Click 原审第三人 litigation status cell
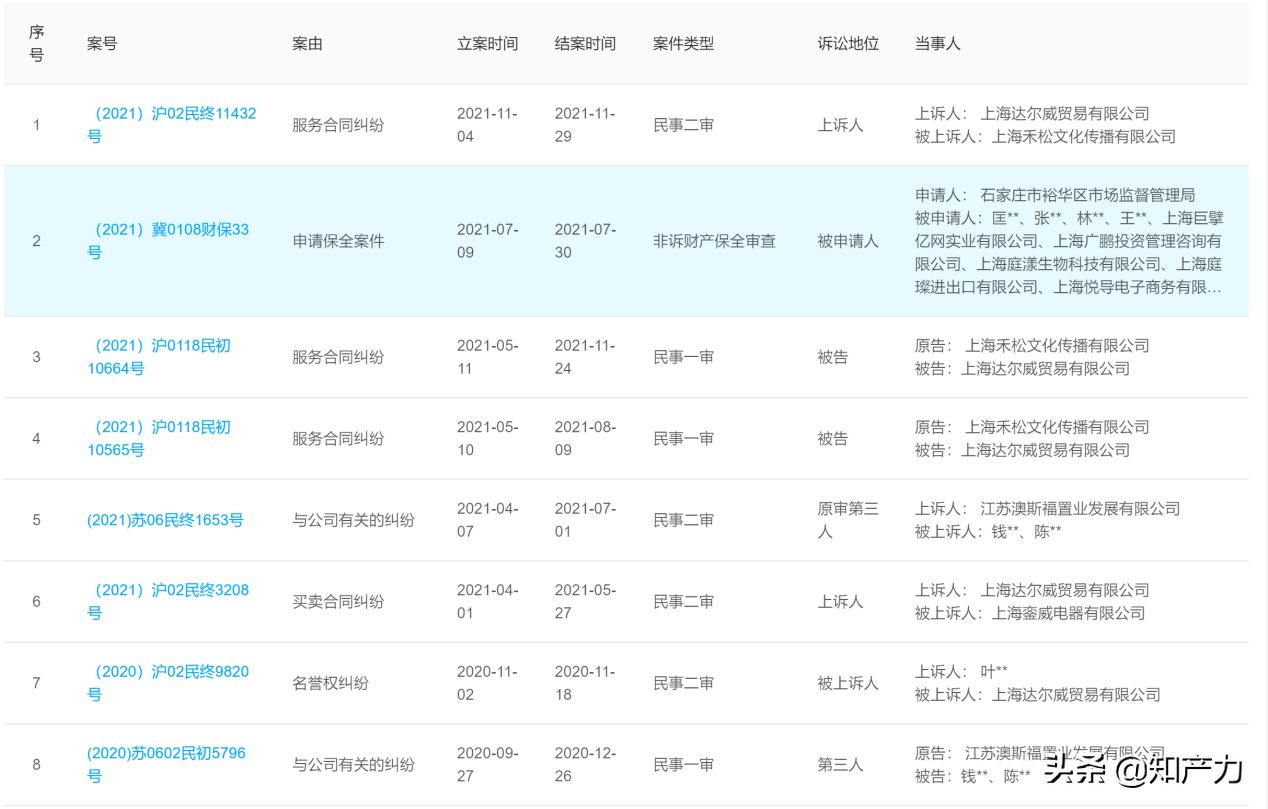Image resolution: width=1268 pixels, height=809 pixels. pos(848,520)
